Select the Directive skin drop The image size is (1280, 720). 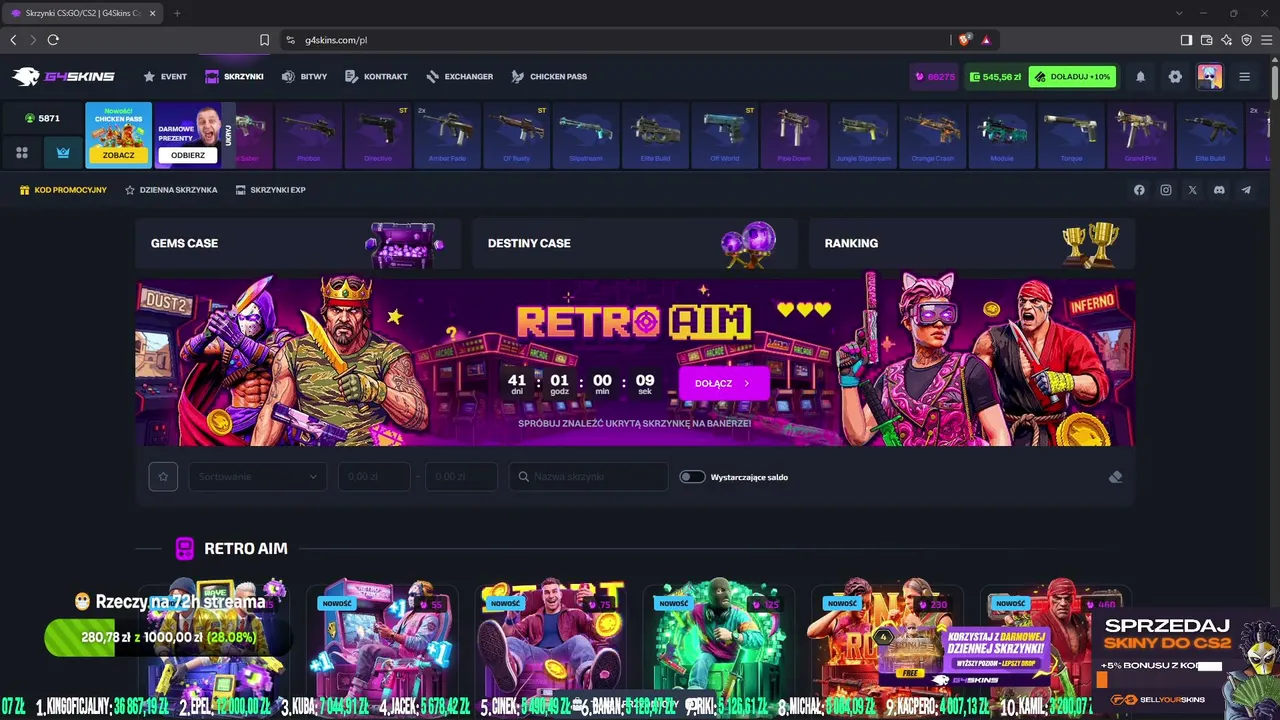(x=378, y=135)
